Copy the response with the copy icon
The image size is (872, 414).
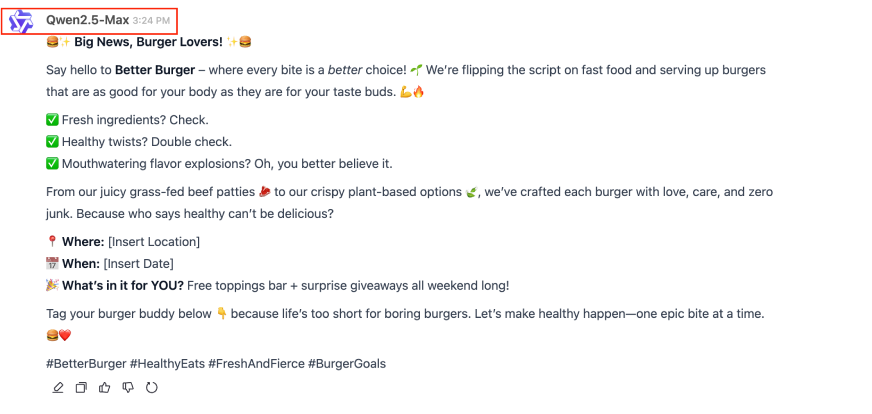82,388
